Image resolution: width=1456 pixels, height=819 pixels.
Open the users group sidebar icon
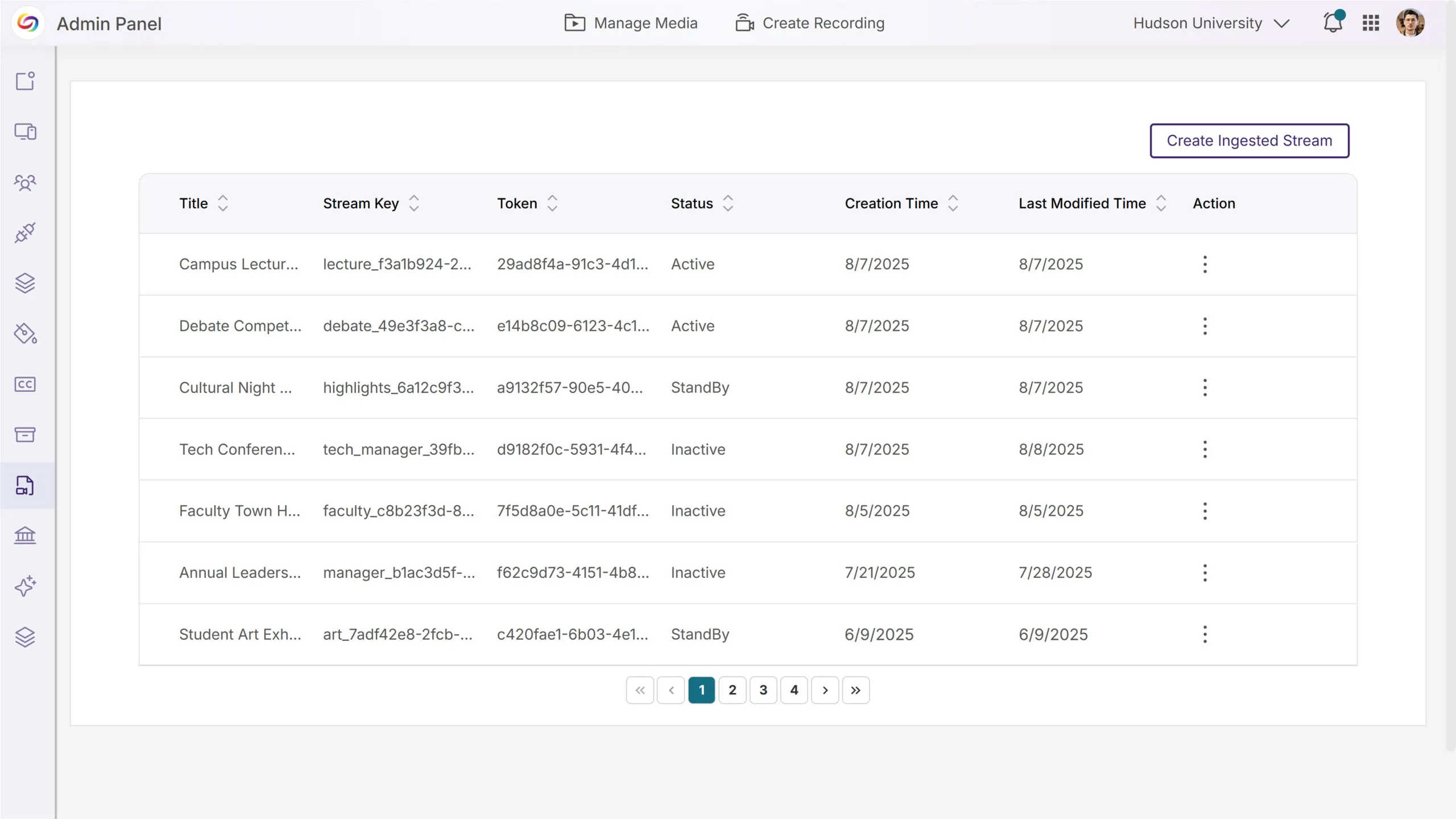[x=25, y=183]
